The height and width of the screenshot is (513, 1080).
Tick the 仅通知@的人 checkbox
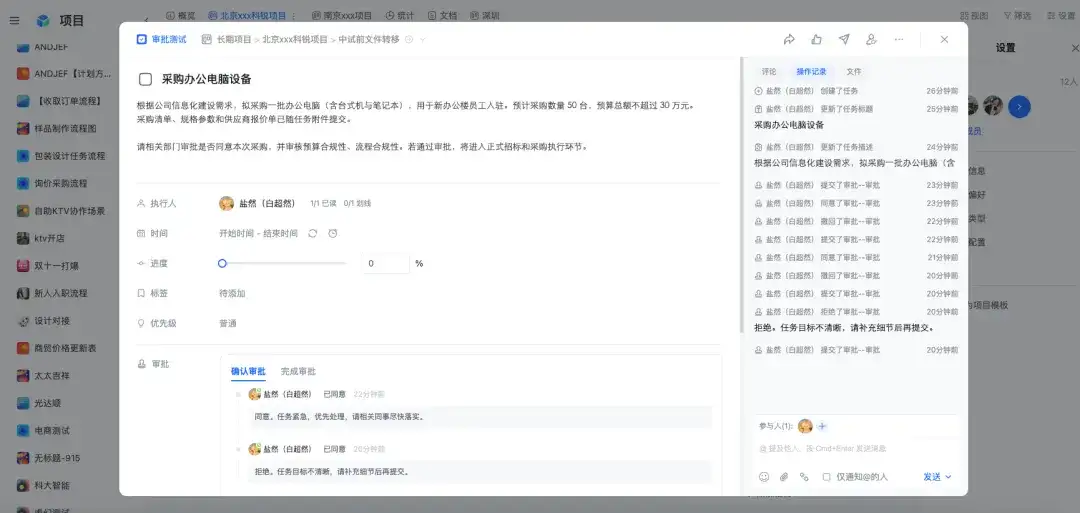(x=827, y=477)
